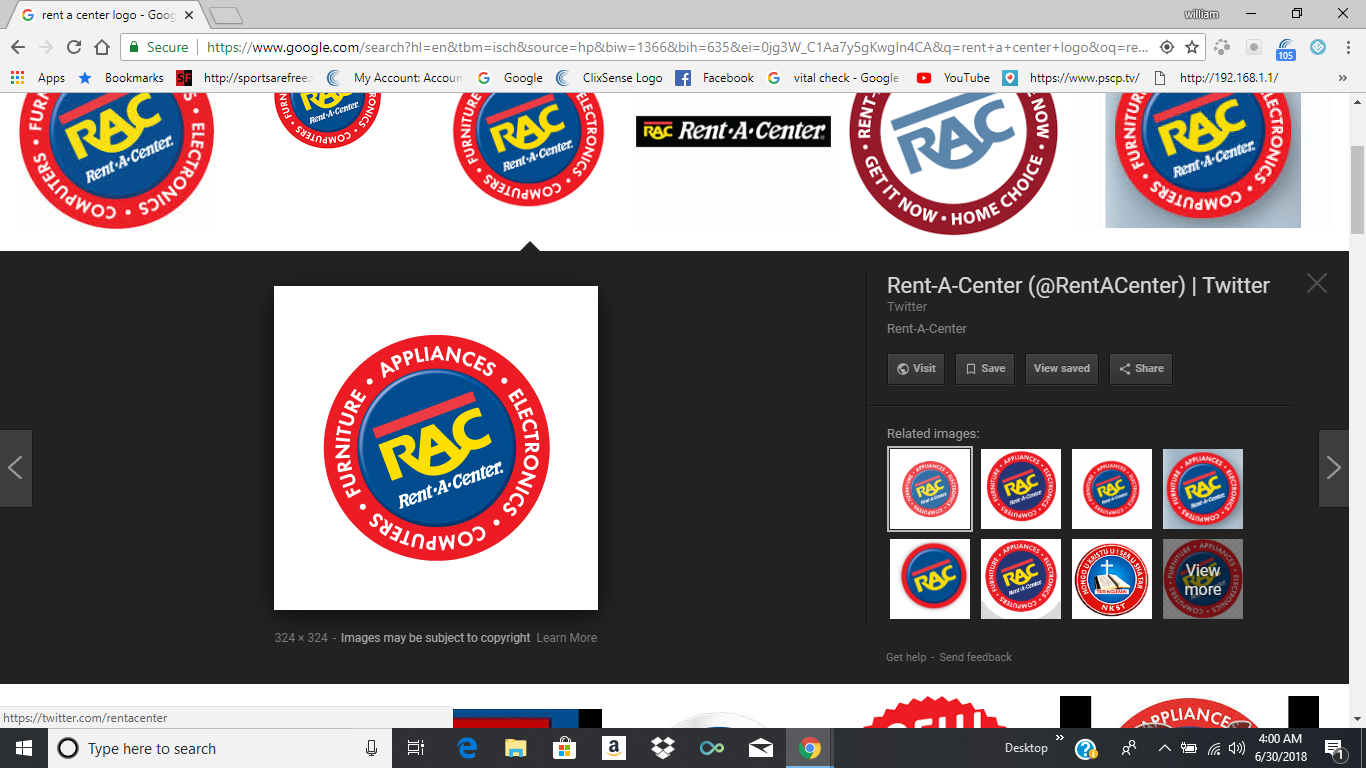Click the Type here to search box
This screenshot has height=768, width=1366.
click(x=220, y=748)
